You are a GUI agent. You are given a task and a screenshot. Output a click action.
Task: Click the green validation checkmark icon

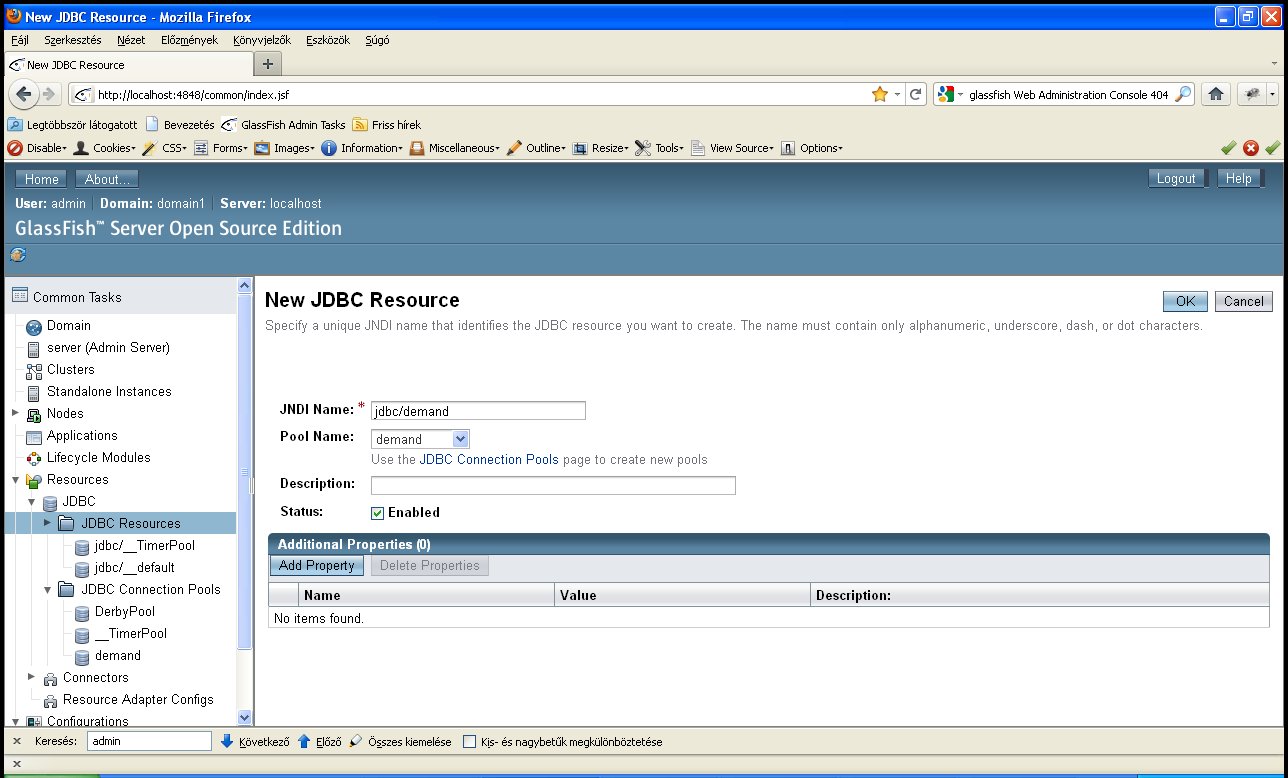(x=1228, y=148)
